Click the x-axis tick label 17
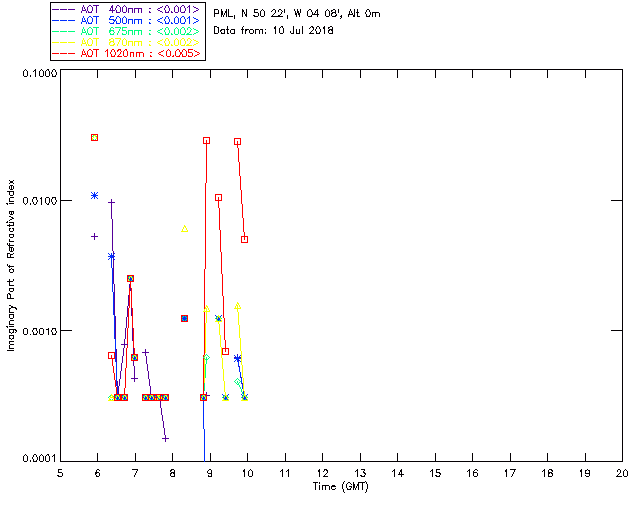The width and height of the screenshot is (640, 512). [x=510, y=473]
